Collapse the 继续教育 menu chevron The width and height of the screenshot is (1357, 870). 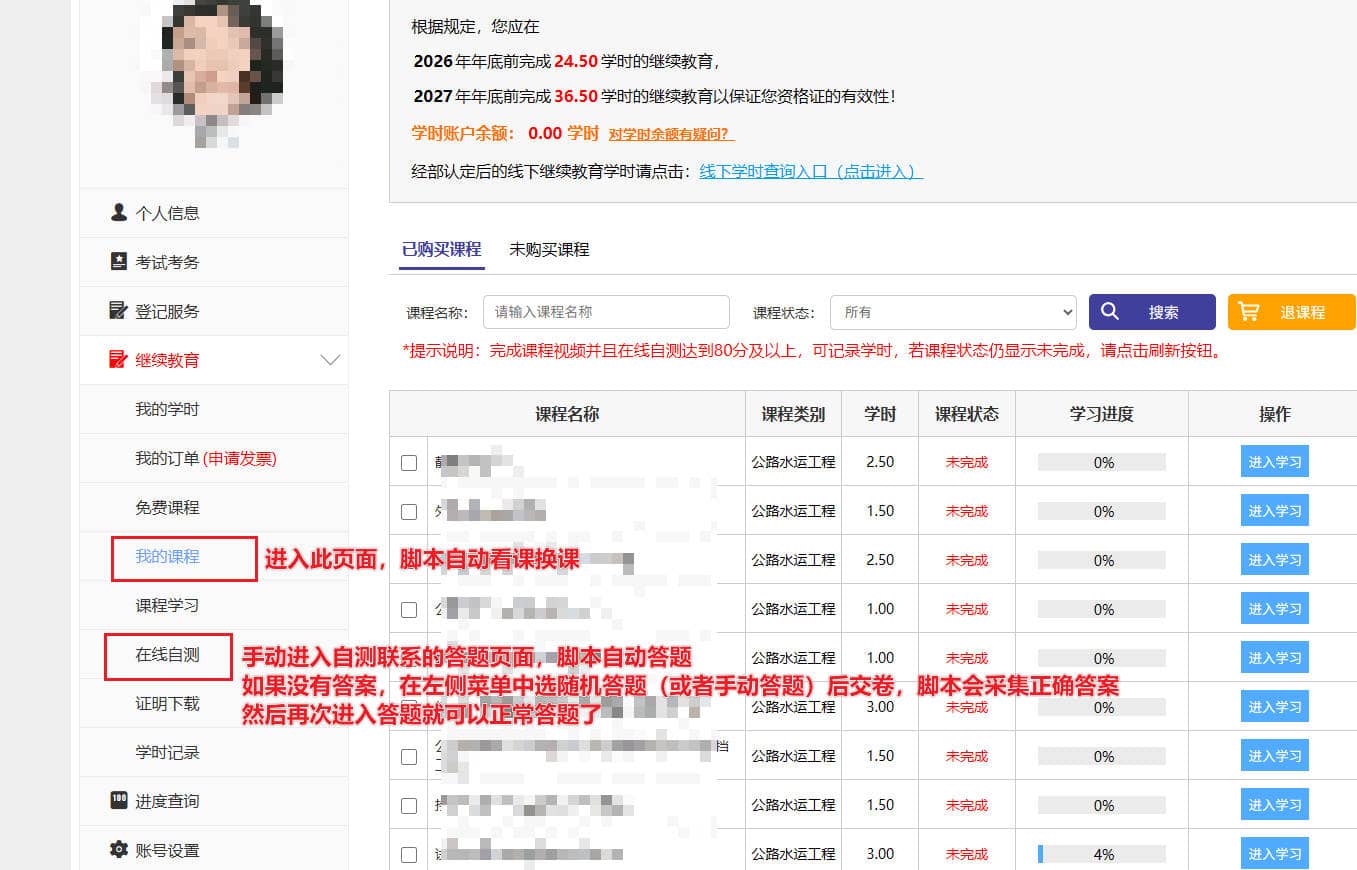point(329,360)
